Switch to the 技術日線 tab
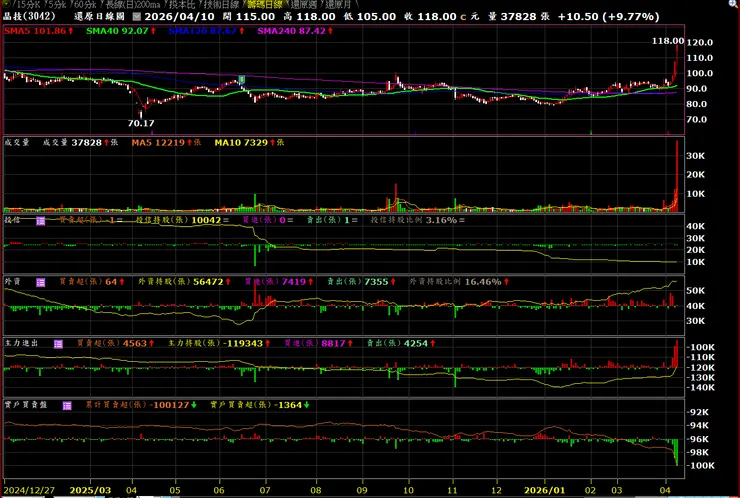The height and width of the screenshot is (498, 740). 222,5
